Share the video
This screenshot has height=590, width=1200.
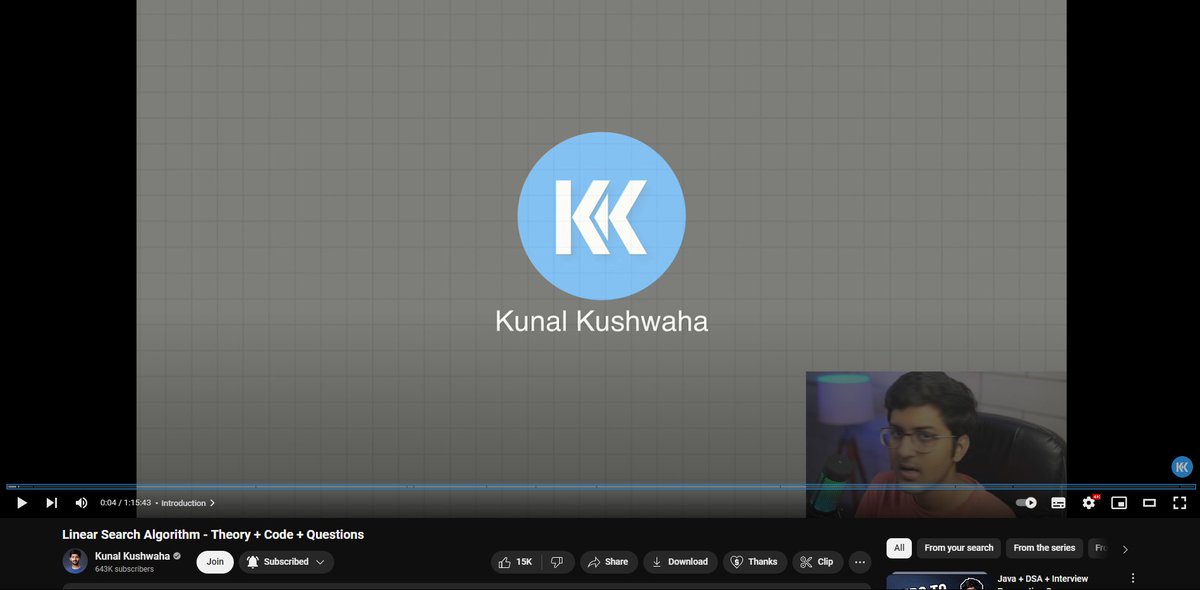coord(608,562)
